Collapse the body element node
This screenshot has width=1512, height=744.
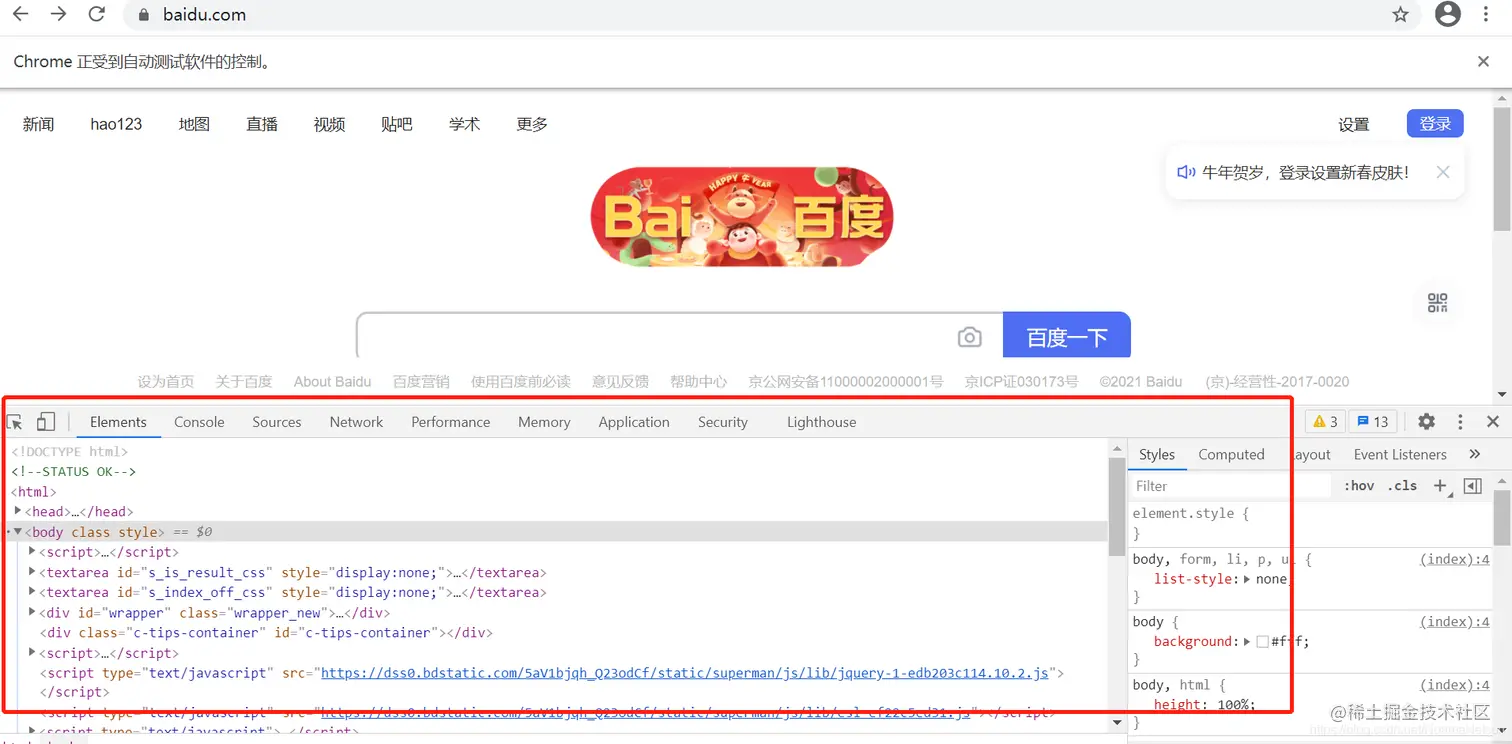pyautogui.click(x=17, y=531)
